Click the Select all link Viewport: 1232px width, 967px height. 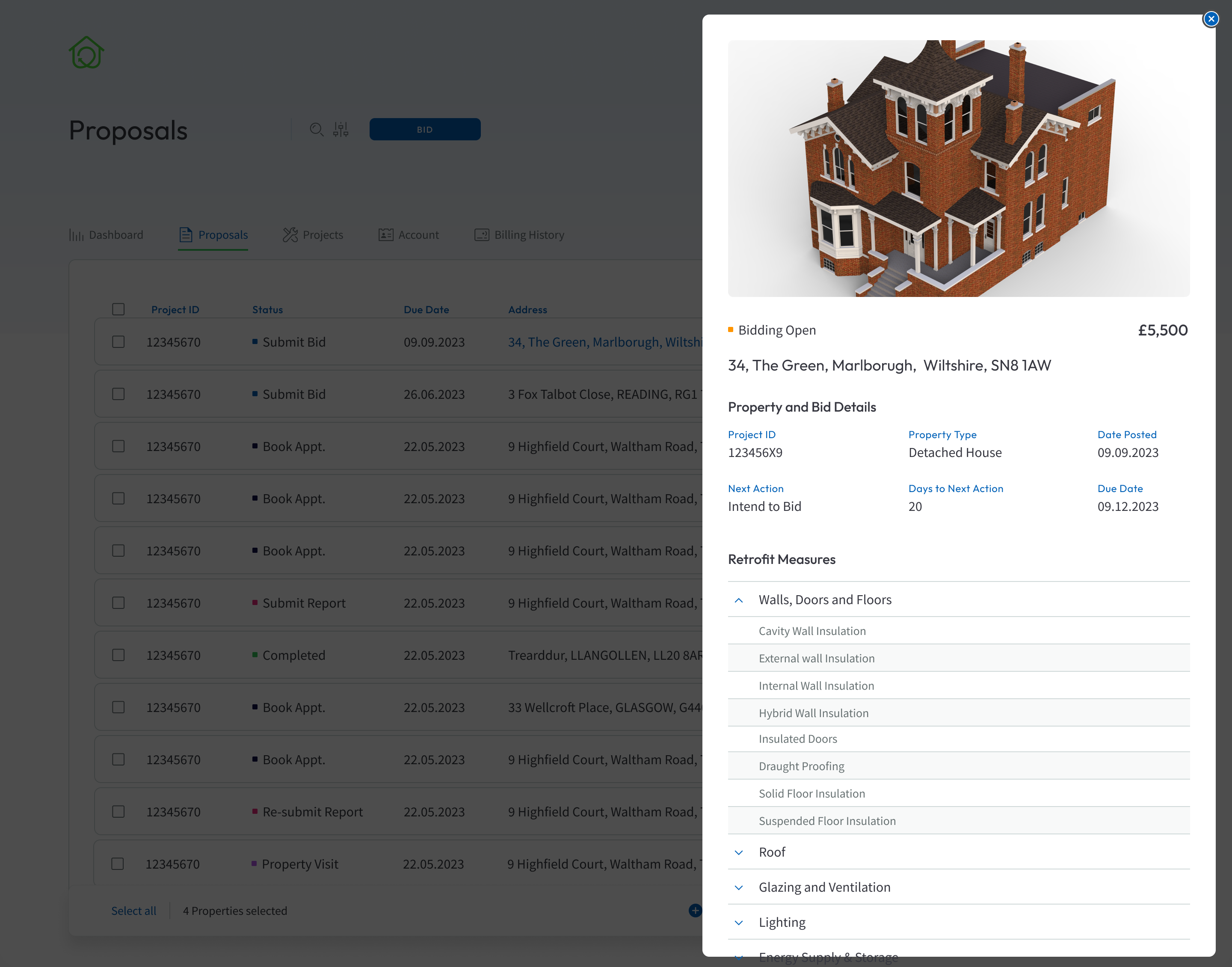[x=133, y=911]
